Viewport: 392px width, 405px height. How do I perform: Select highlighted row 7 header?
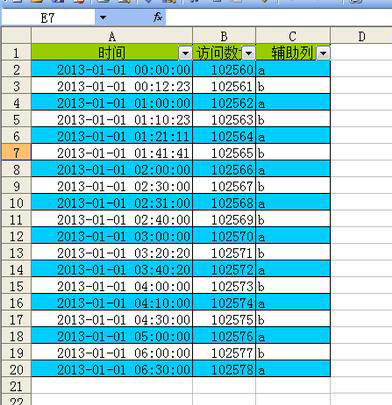point(16,153)
